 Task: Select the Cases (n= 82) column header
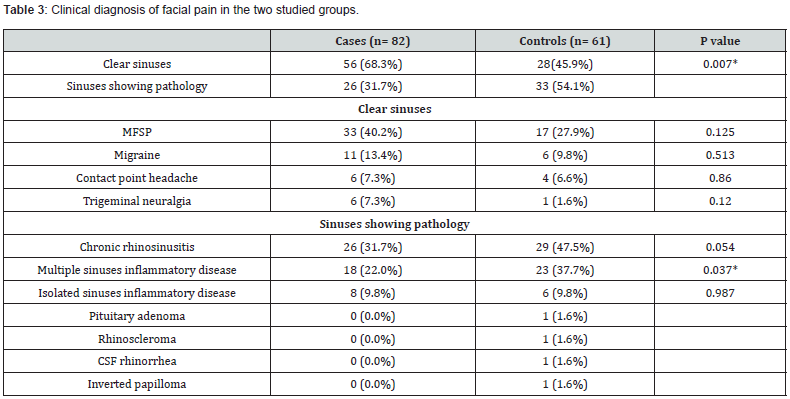click(x=373, y=41)
